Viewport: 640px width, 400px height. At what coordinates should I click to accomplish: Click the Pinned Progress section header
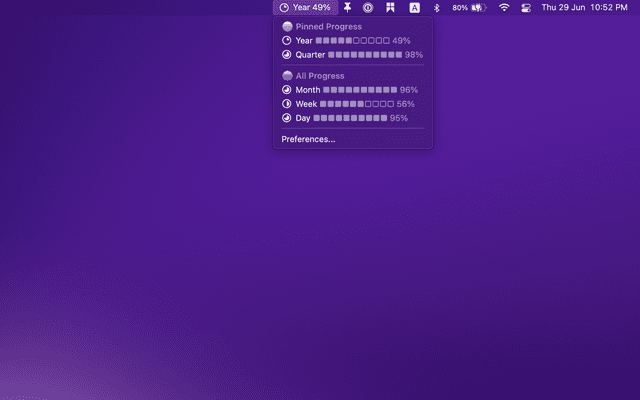click(x=328, y=26)
